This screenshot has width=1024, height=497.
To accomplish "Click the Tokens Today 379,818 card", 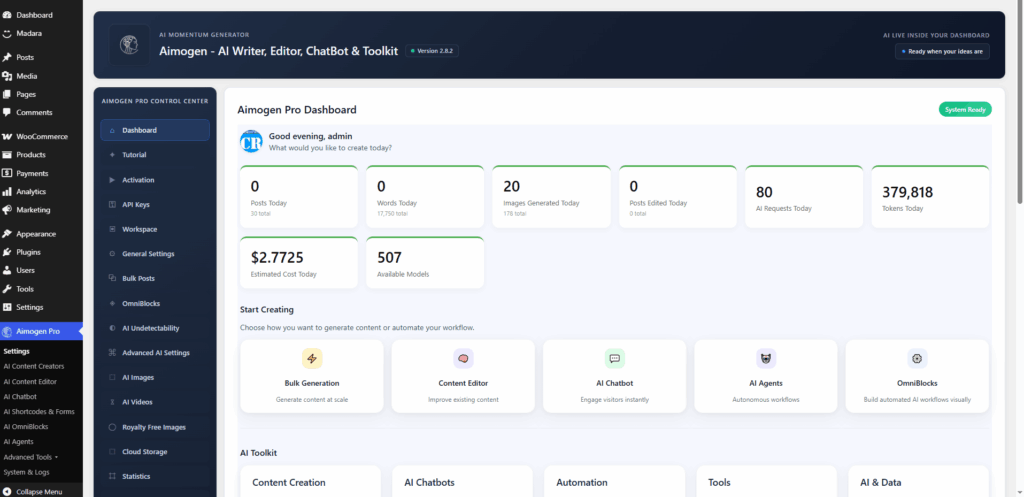I will coord(930,197).
